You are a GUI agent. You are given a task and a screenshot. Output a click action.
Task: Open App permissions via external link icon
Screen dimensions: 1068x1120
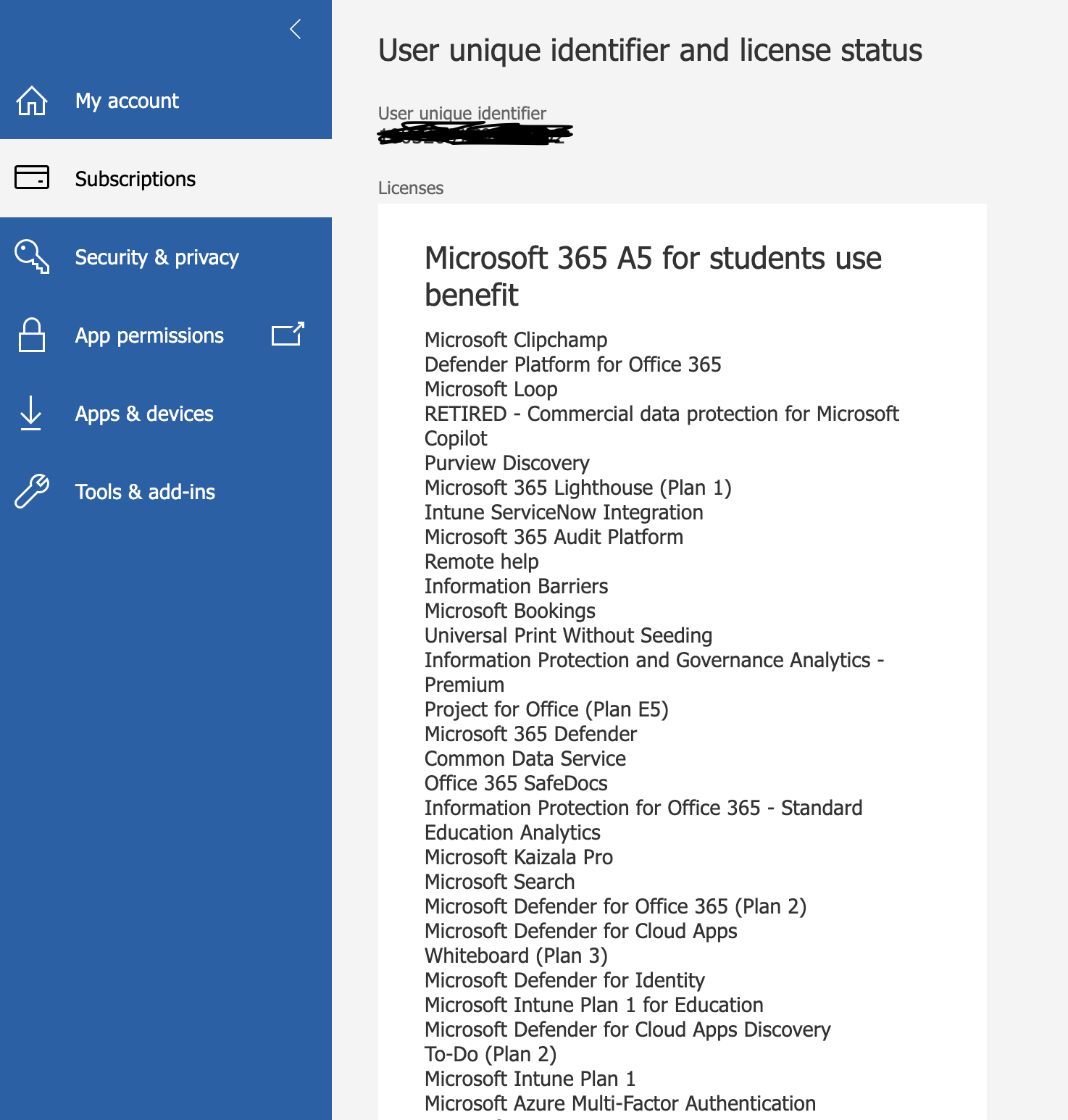pyautogui.click(x=287, y=335)
